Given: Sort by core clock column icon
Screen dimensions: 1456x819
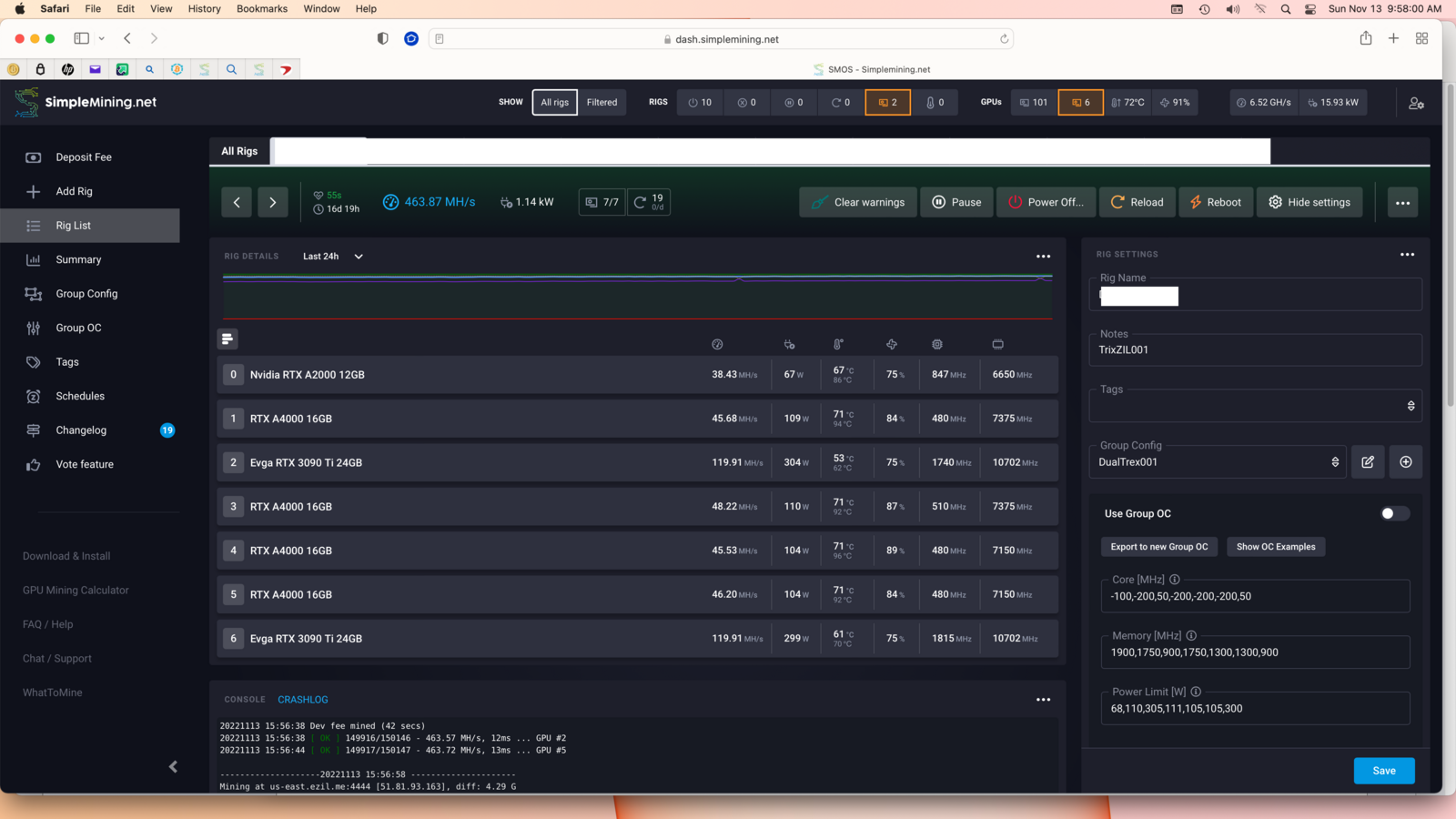Looking at the screenshot, I should 937,344.
